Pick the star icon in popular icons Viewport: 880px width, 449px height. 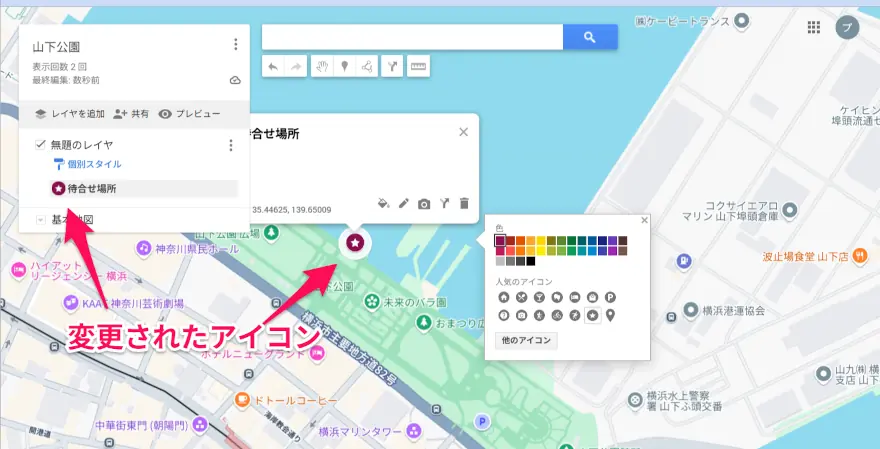[592, 315]
